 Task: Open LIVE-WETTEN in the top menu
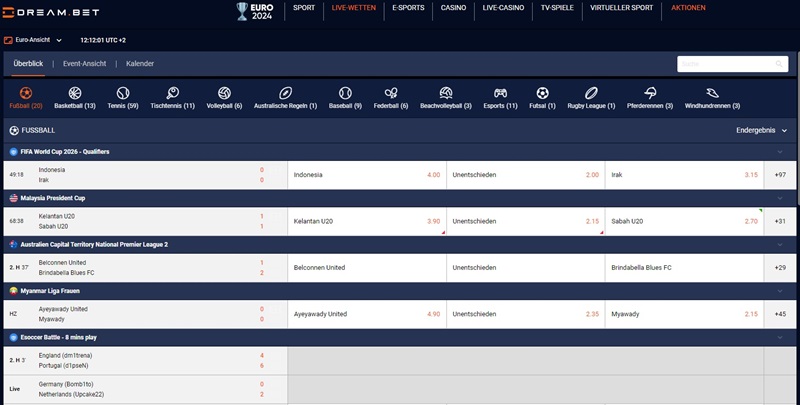(x=354, y=8)
